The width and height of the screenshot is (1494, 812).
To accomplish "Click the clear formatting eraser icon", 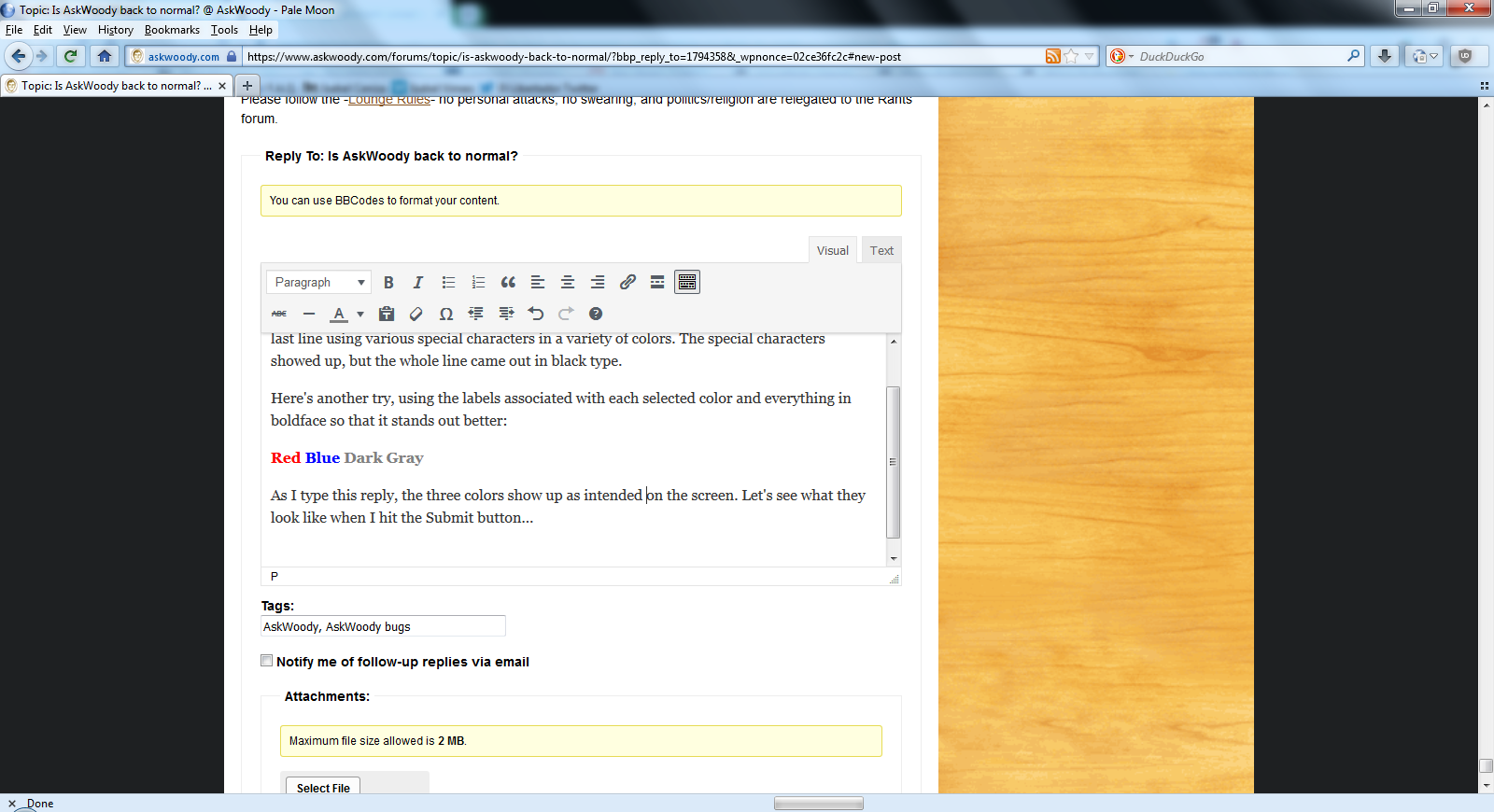I will point(416,315).
